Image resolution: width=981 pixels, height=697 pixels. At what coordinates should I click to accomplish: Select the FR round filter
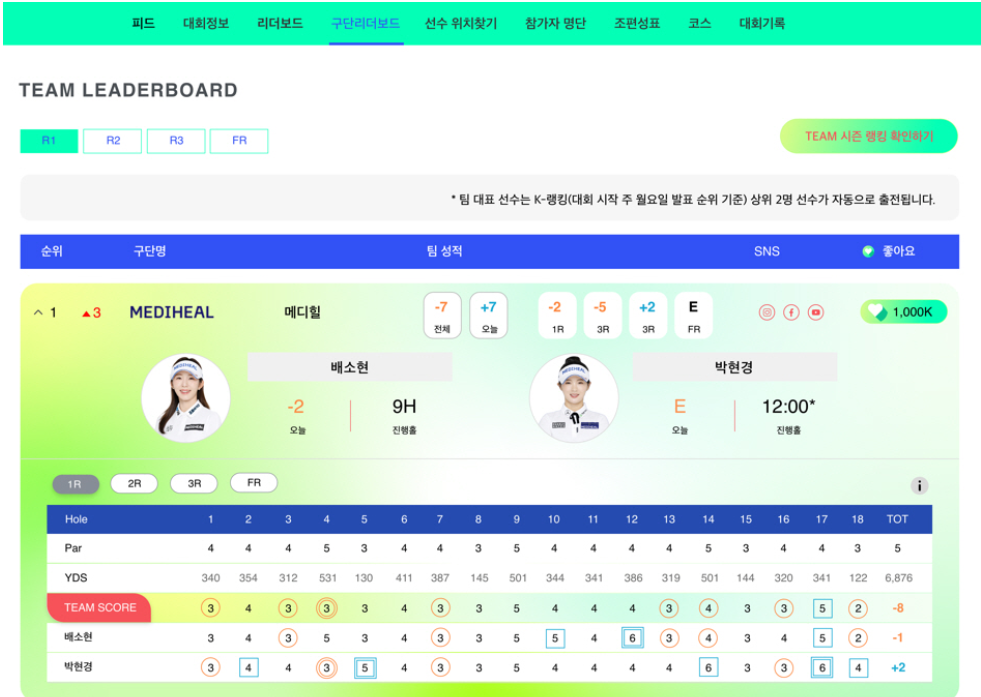(239, 141)
